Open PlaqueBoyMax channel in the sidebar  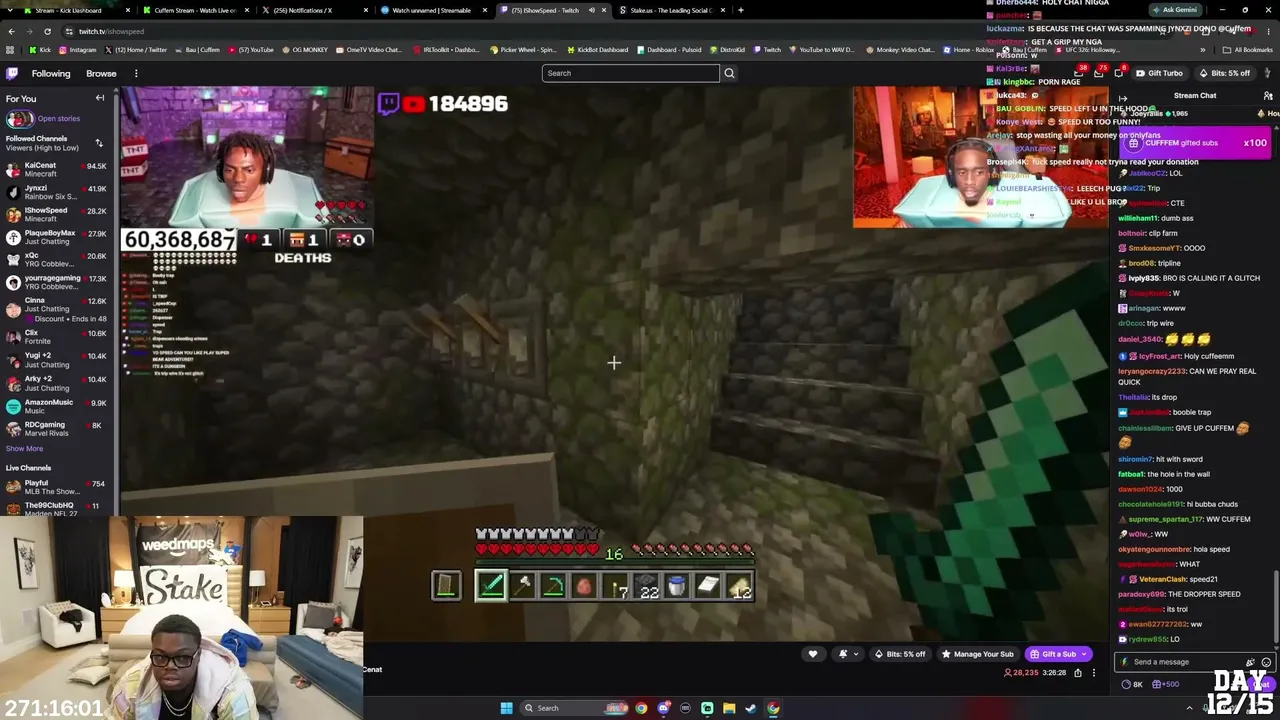point(56,237)
